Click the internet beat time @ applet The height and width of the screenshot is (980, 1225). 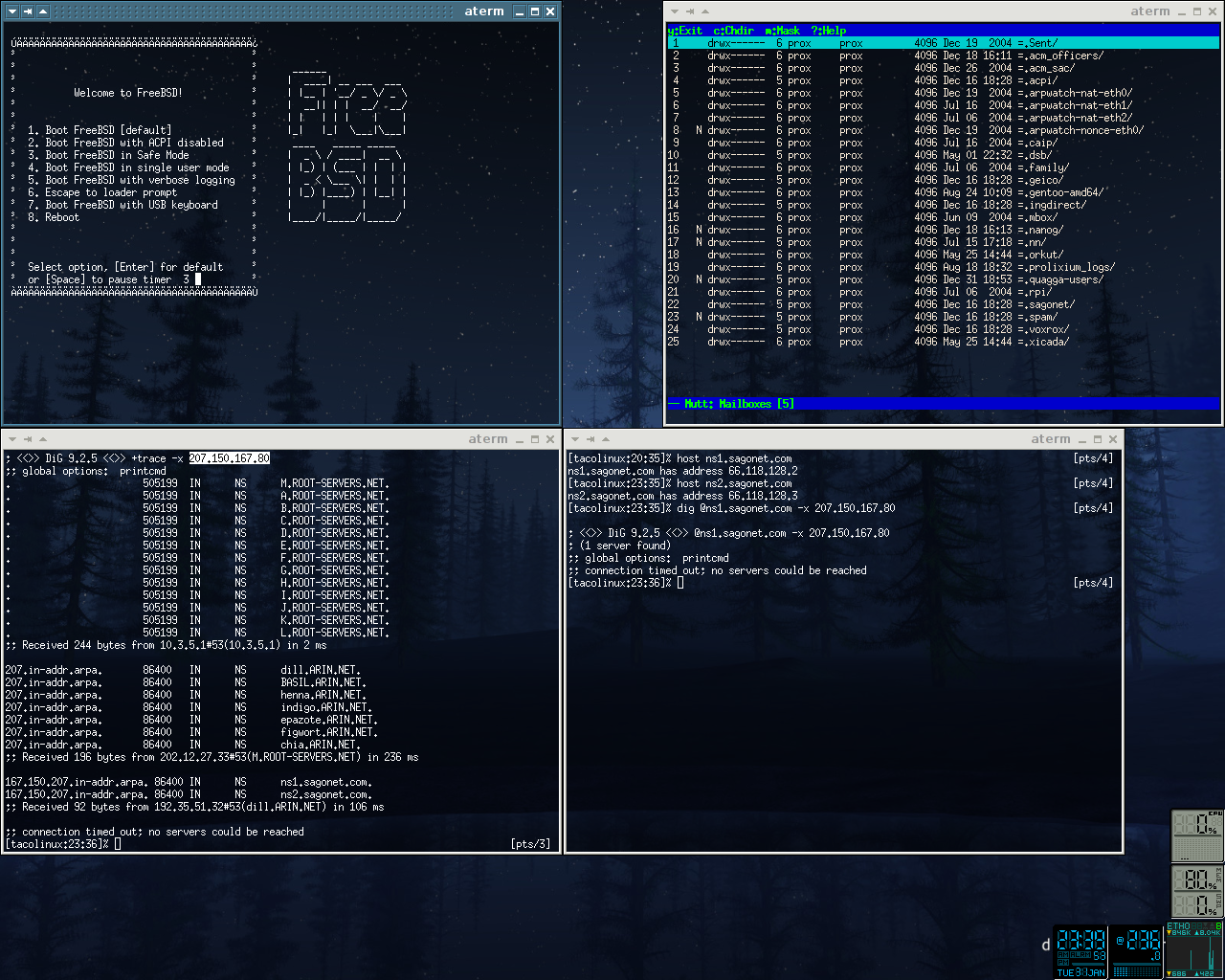click(x=1137, y=951)
